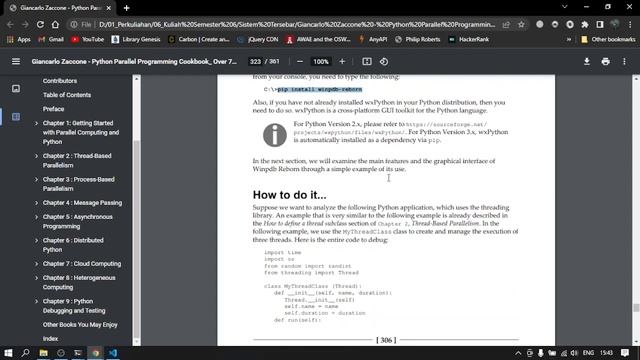Open Chrome from the taskbar

pyautogui.click(x=96, y=353)
